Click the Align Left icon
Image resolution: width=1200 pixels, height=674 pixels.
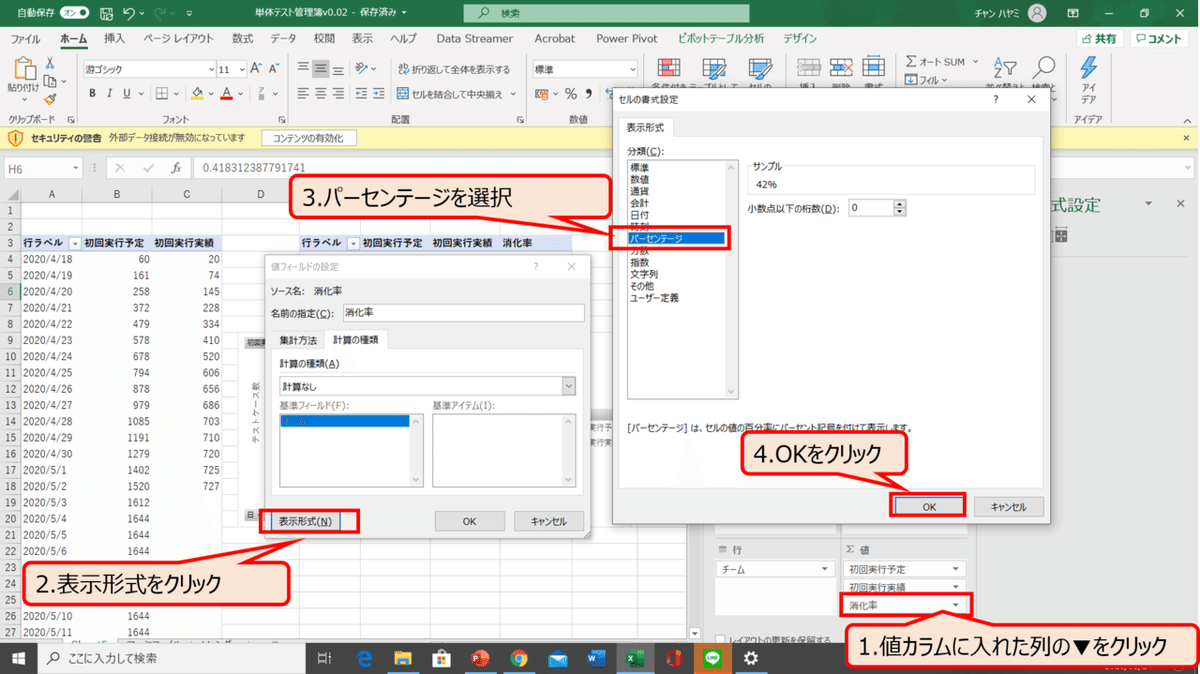coord(303,94)
